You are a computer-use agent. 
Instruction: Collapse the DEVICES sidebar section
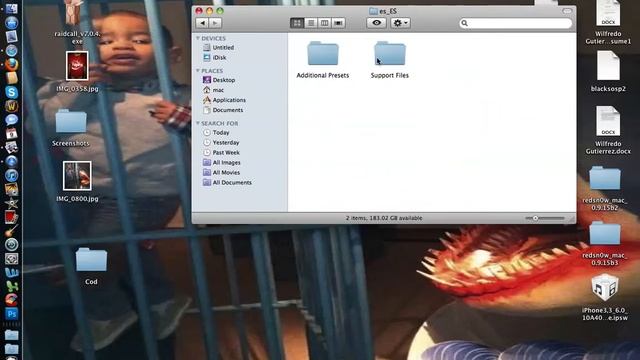(198, 38)
